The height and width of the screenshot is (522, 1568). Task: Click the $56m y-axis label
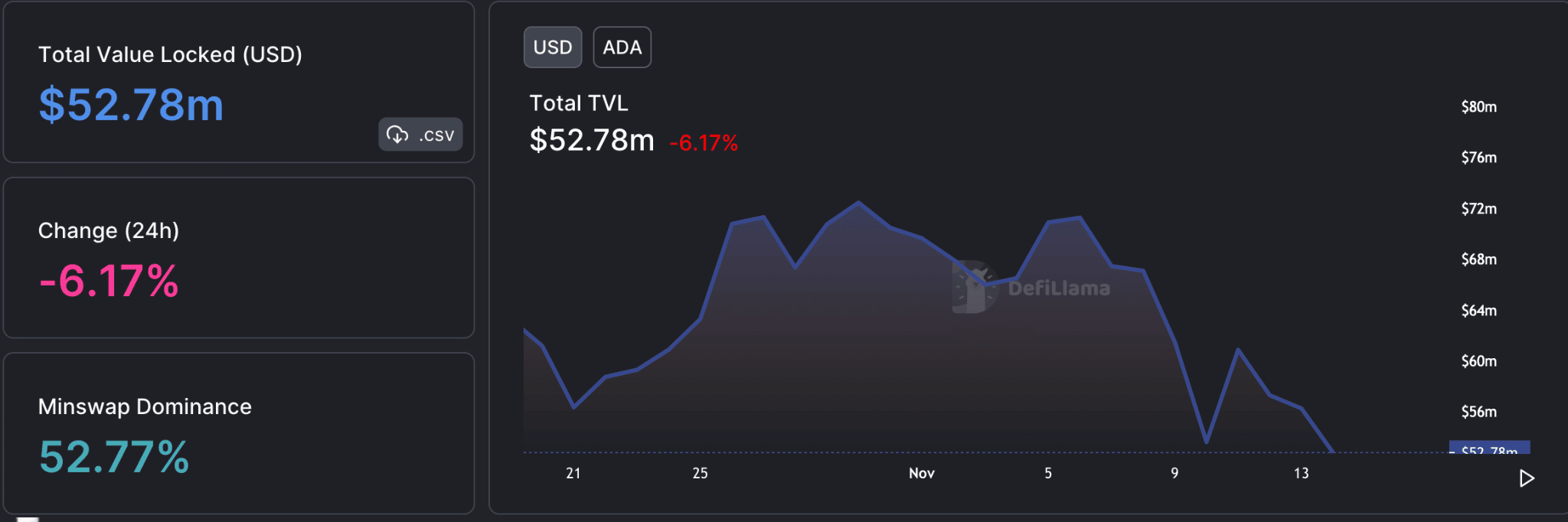(1478, 412)
